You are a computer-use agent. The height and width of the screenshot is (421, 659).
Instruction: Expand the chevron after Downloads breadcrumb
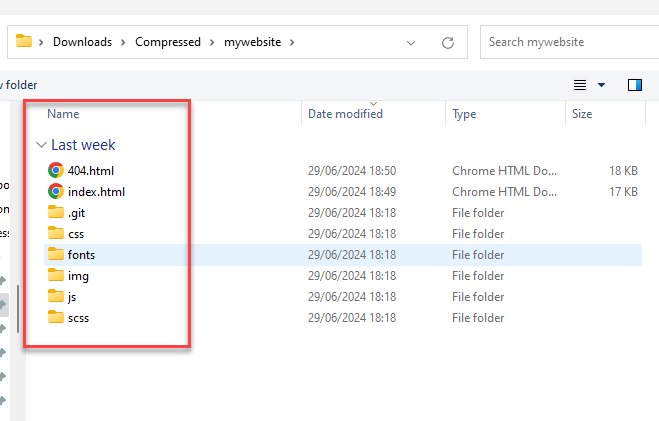click(x=123, y=42)
